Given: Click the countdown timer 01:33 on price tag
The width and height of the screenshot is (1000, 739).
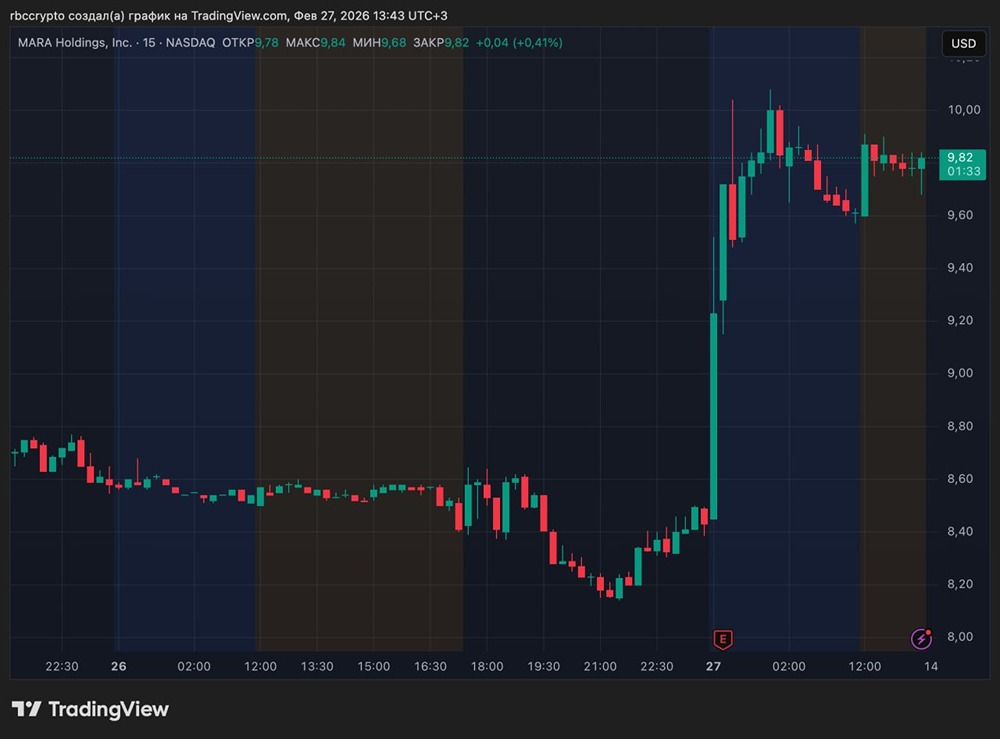Looking at the screenshot, I should point(964,172).
